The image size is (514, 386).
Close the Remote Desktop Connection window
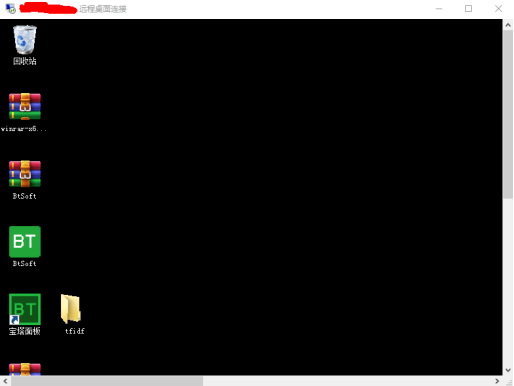pyautogui.click(x=498, y=9)
